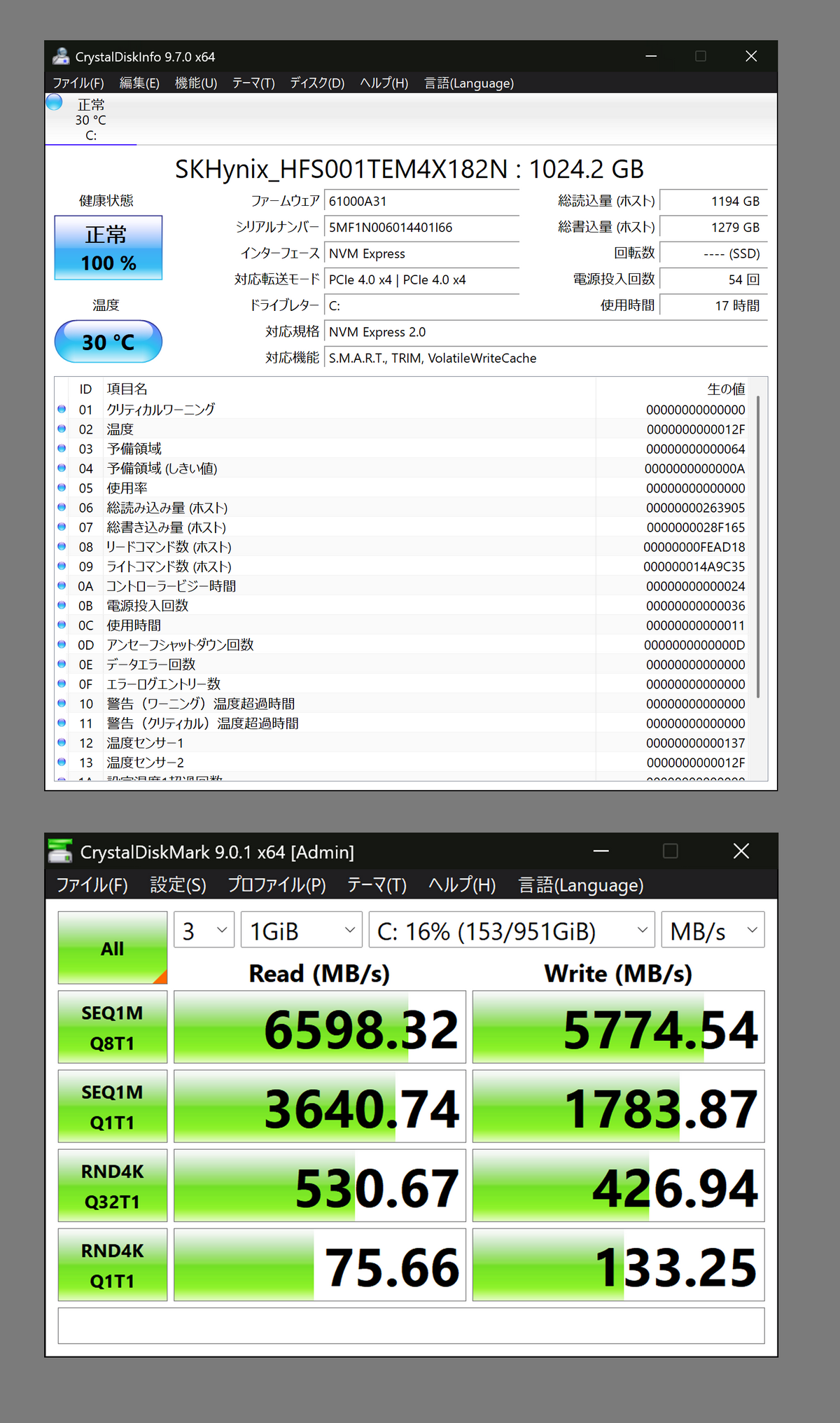Open ディスク(D) menu in CrystalDiskInfo
Image resolution: width=840 pixels, height=1423 pixels.
point(317,83)
